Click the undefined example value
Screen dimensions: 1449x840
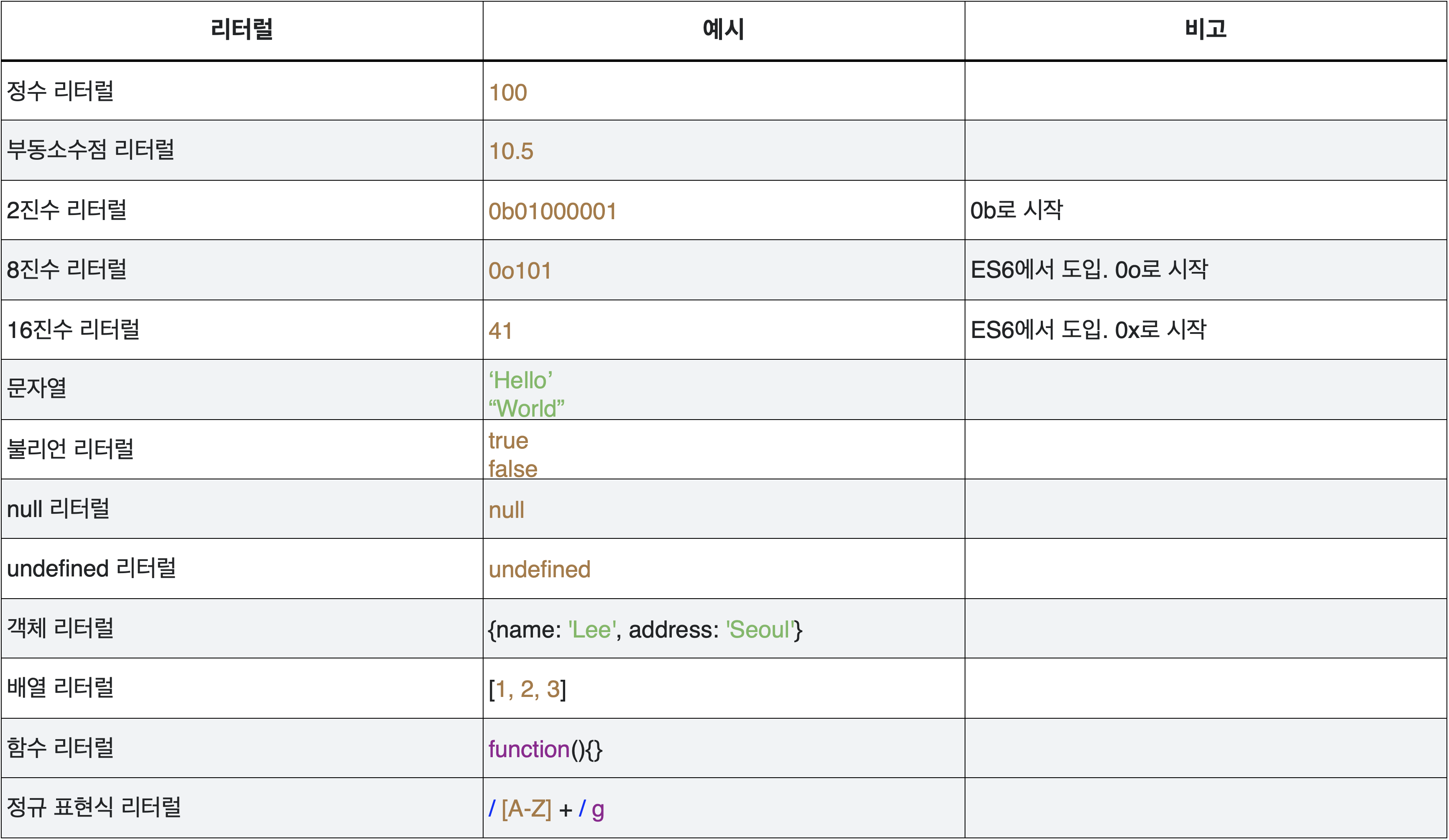[539, 570]
